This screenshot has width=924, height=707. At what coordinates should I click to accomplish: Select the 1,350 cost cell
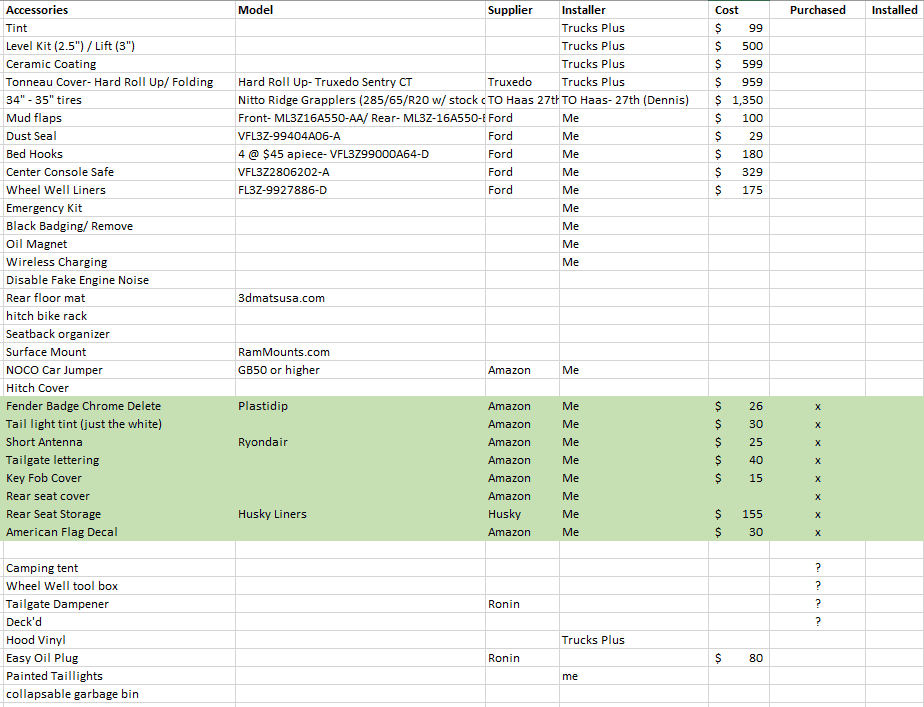pyautogui.click(x=738, y=100)
